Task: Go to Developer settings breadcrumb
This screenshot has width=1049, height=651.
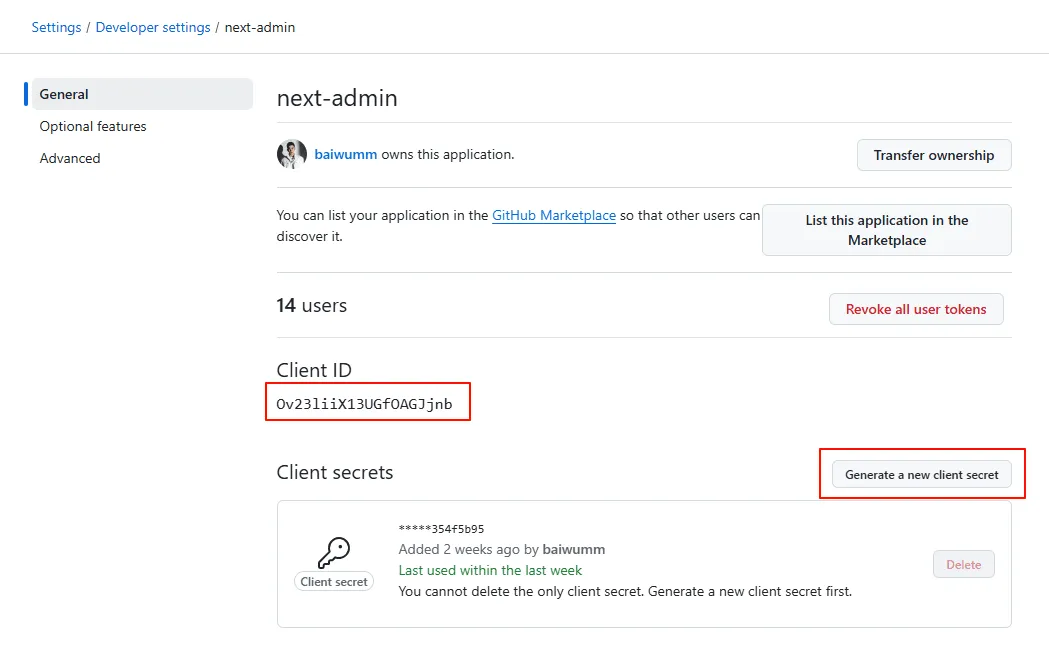Action: pyautogui.click(x=153, y=27)
